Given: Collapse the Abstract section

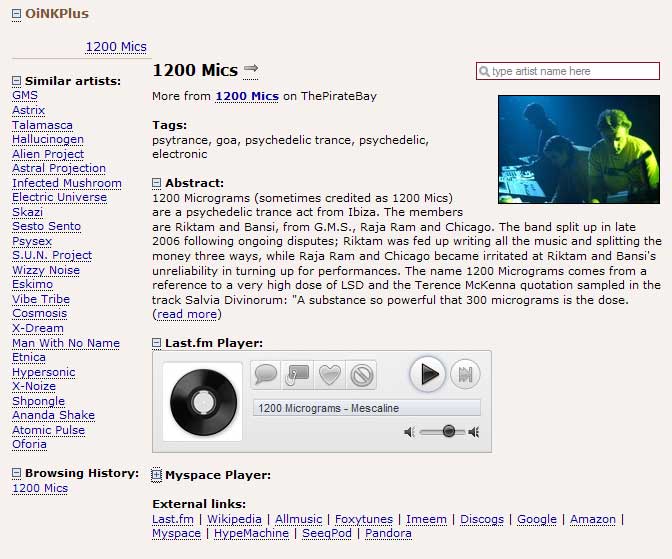Looking at the screenshot, I should click(x=156, y=183).
